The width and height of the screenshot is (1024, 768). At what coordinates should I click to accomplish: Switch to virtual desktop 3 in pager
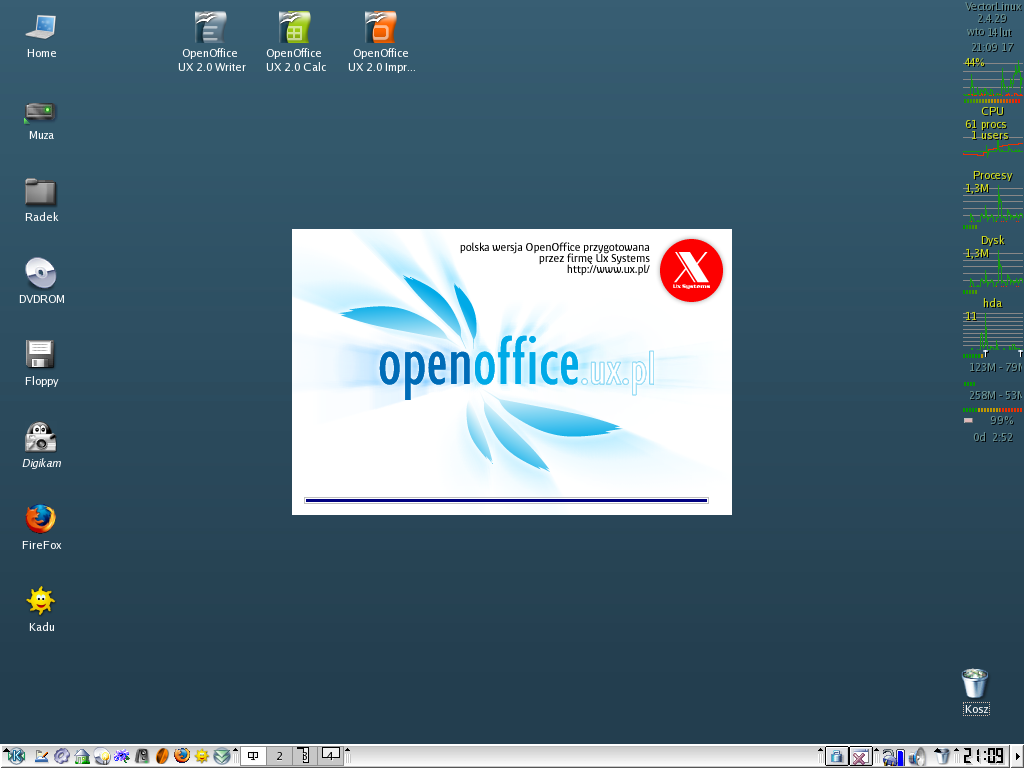pyautogui.click(x=305, y=756)
